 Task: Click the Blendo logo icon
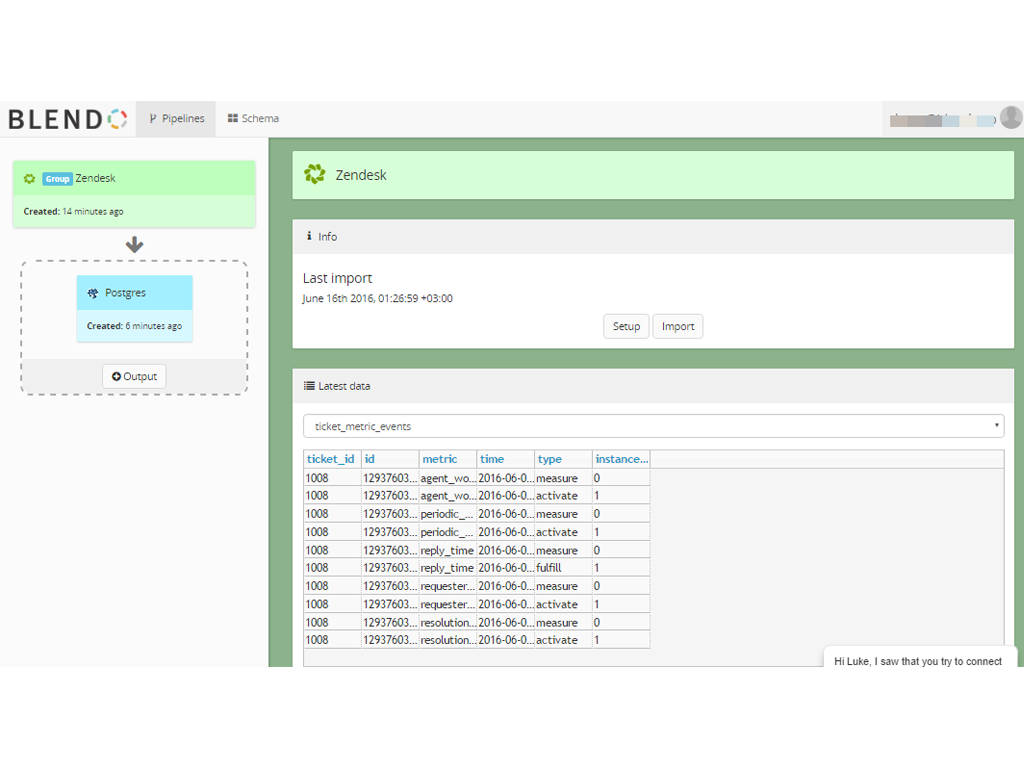[x=119, y=117]
